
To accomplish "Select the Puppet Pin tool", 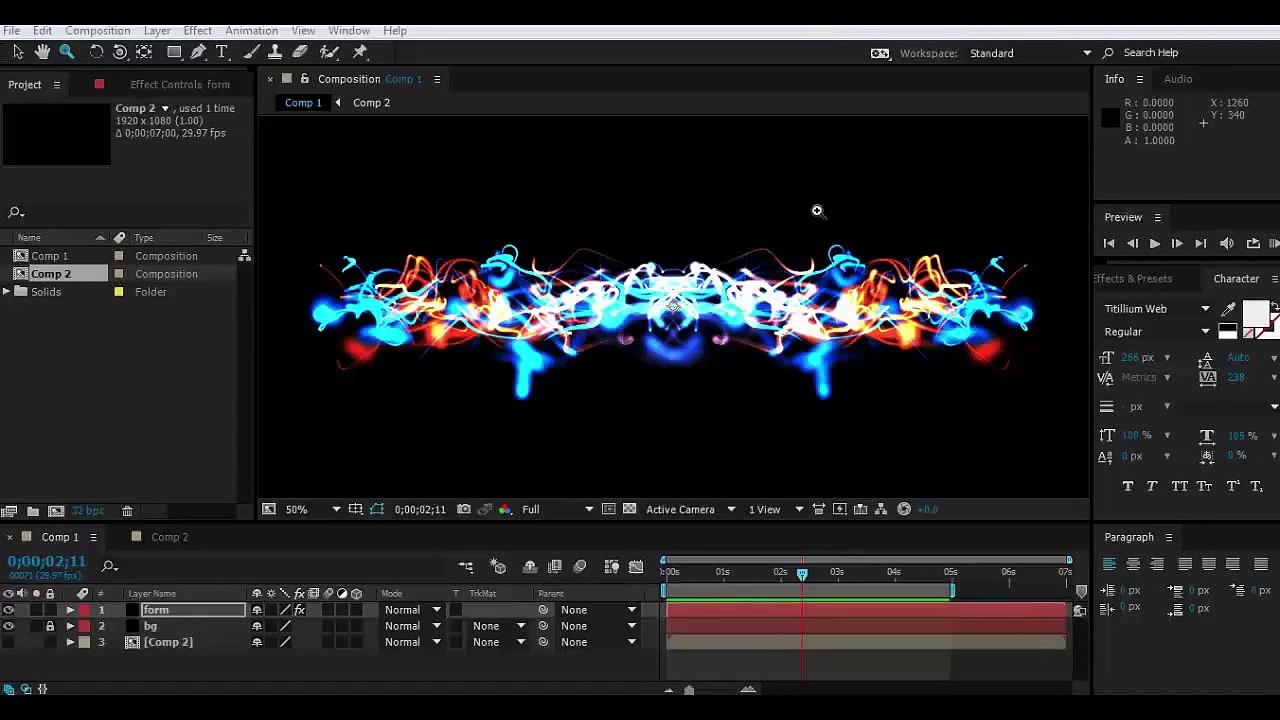I will [360, 52].
